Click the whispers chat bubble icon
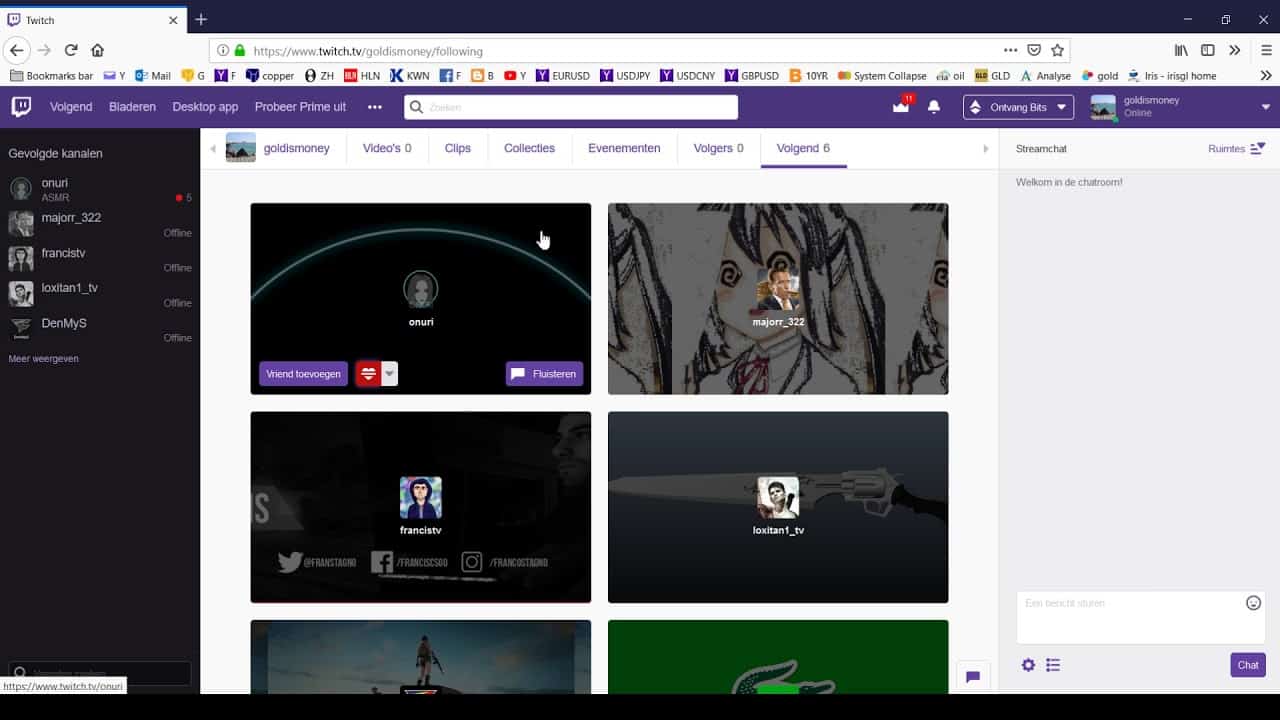This screenshot has height=720, width=1280. click(x=973, y=676)
